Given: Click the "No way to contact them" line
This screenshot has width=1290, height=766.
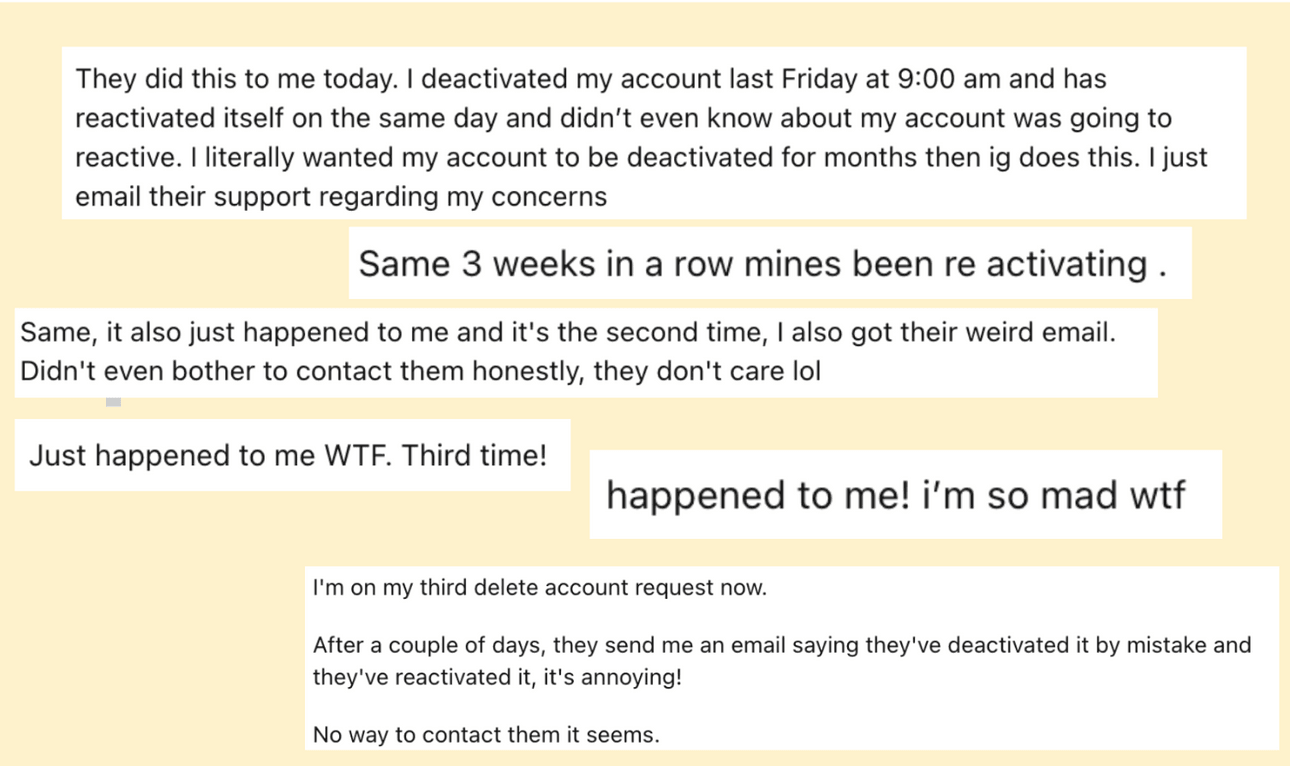Looking at the screenshot, I should coord(486,735).
